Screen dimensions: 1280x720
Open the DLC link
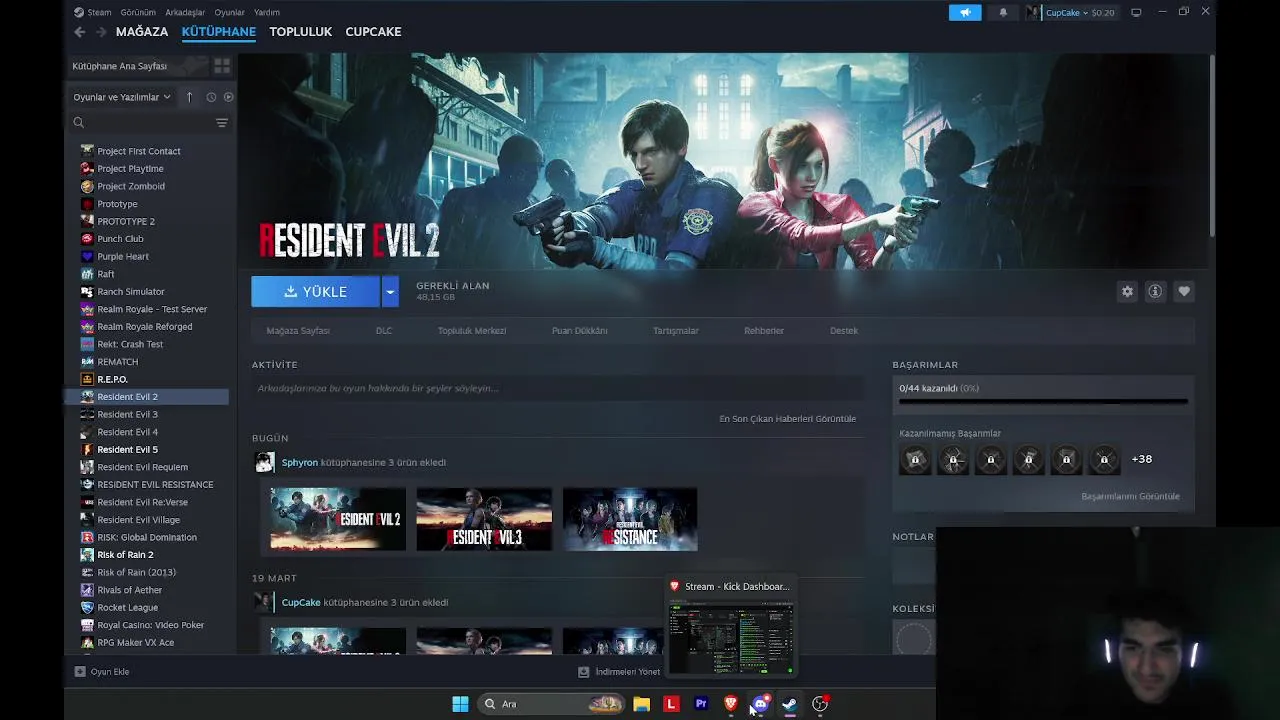click(x=384, y=331)
